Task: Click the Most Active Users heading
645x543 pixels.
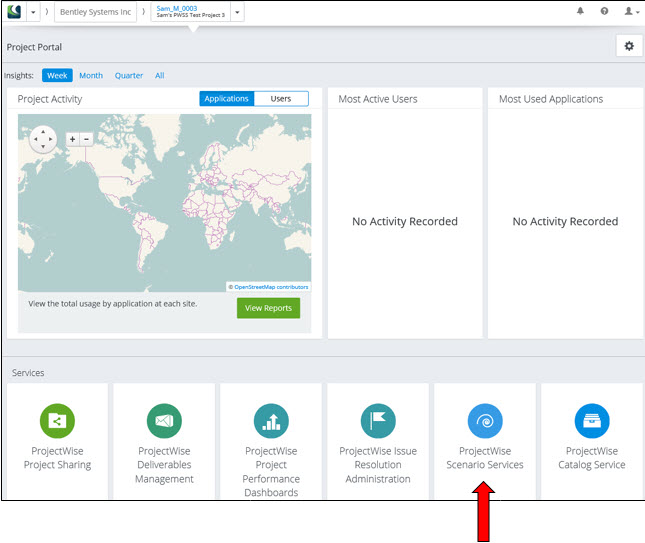Action: click(x=378, y=99)
